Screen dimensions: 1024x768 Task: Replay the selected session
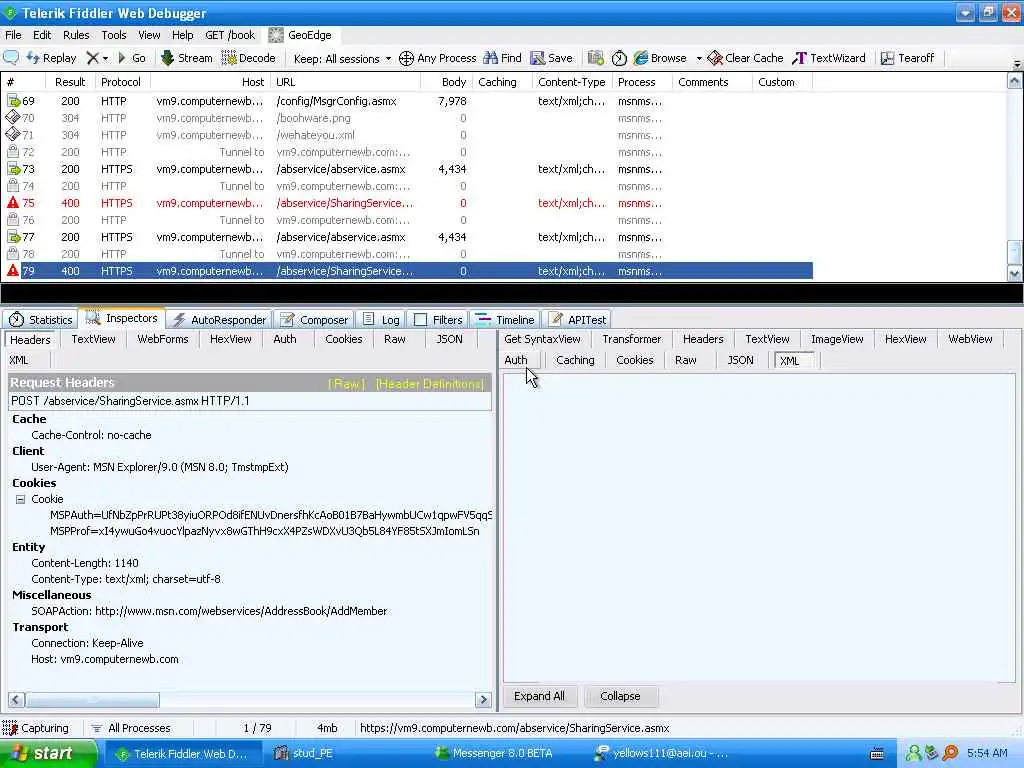[52, 58]
